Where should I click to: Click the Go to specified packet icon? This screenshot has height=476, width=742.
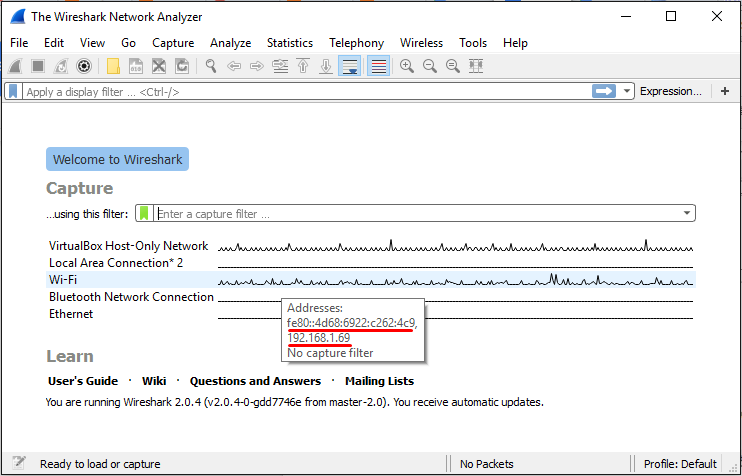coord(280,66)
